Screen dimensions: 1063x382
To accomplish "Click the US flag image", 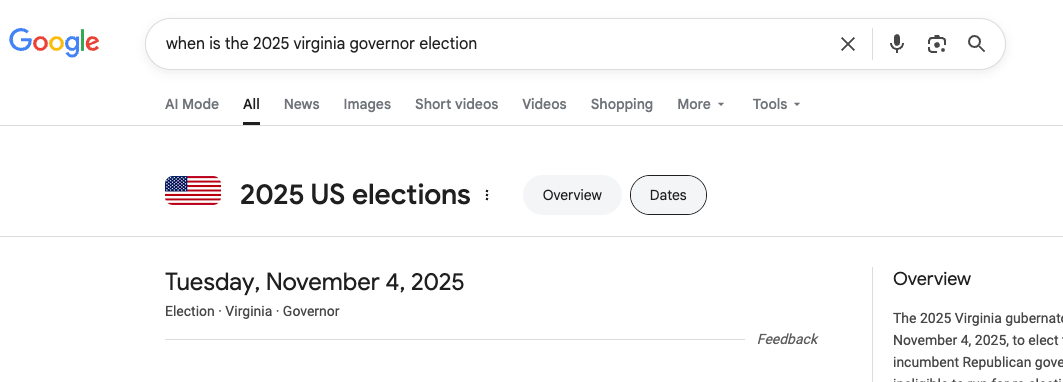I will coord(193,191).
